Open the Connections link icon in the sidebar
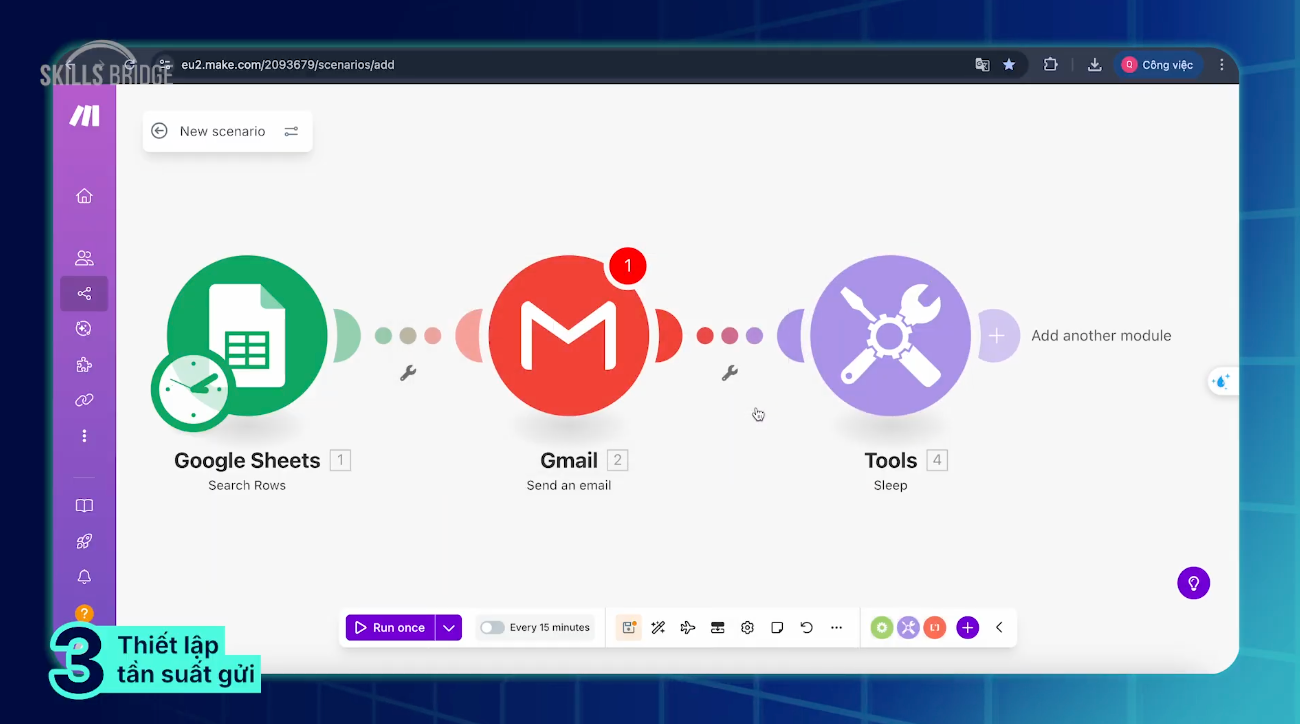This screenshot has width=1300, height=724. (x=84, y=400)
